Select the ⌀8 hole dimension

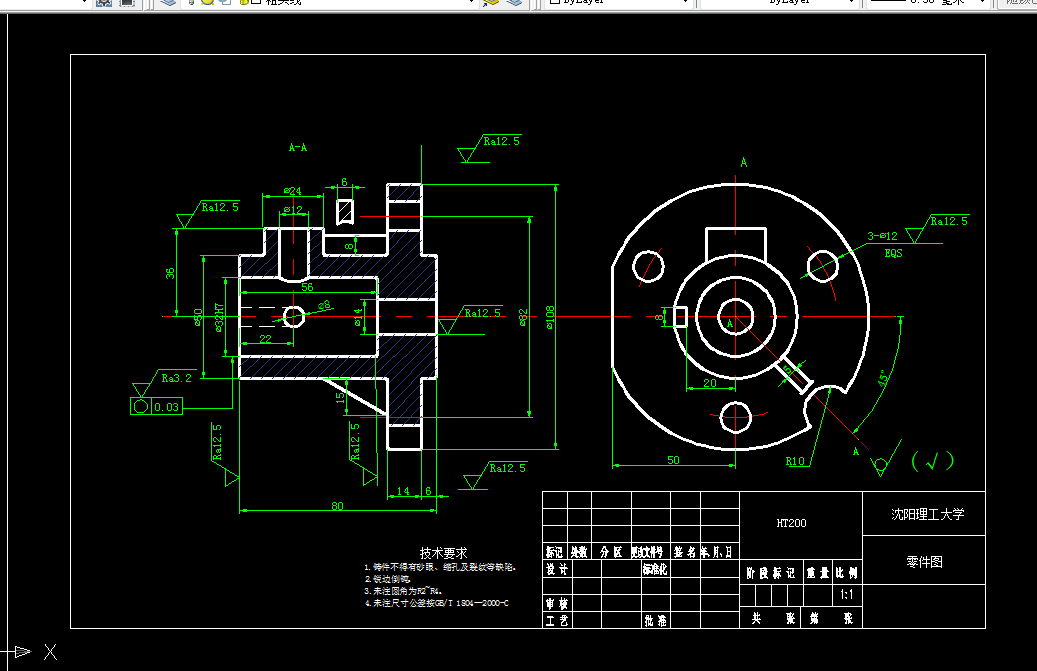324,305
